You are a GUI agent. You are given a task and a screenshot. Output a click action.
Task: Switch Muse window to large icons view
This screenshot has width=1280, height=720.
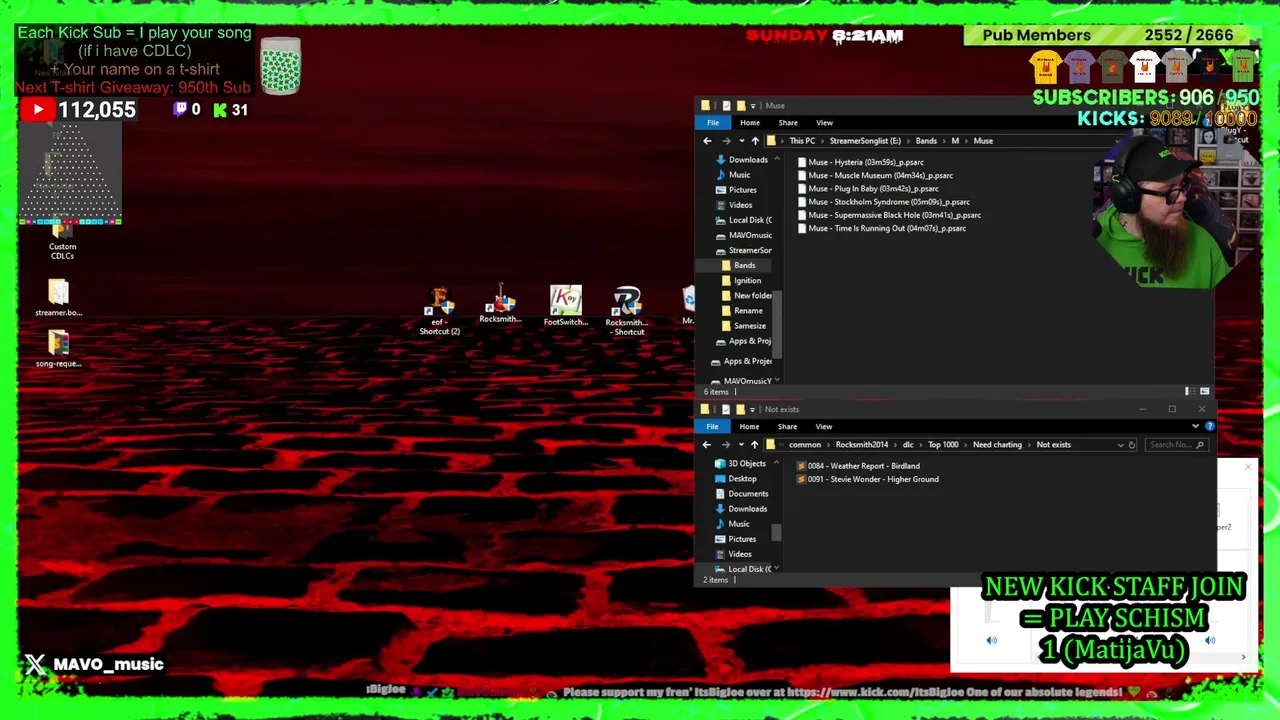[1204, 391]
